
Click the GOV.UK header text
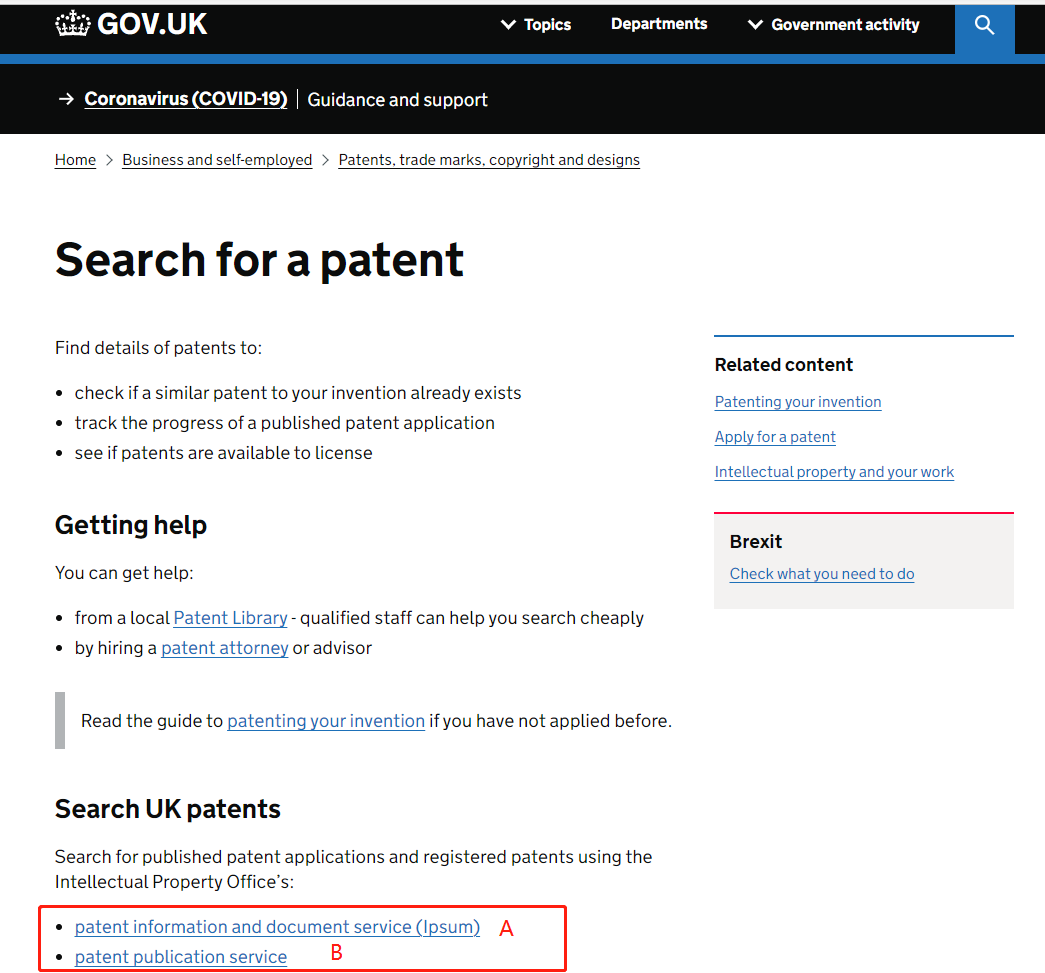pos(152,24)
